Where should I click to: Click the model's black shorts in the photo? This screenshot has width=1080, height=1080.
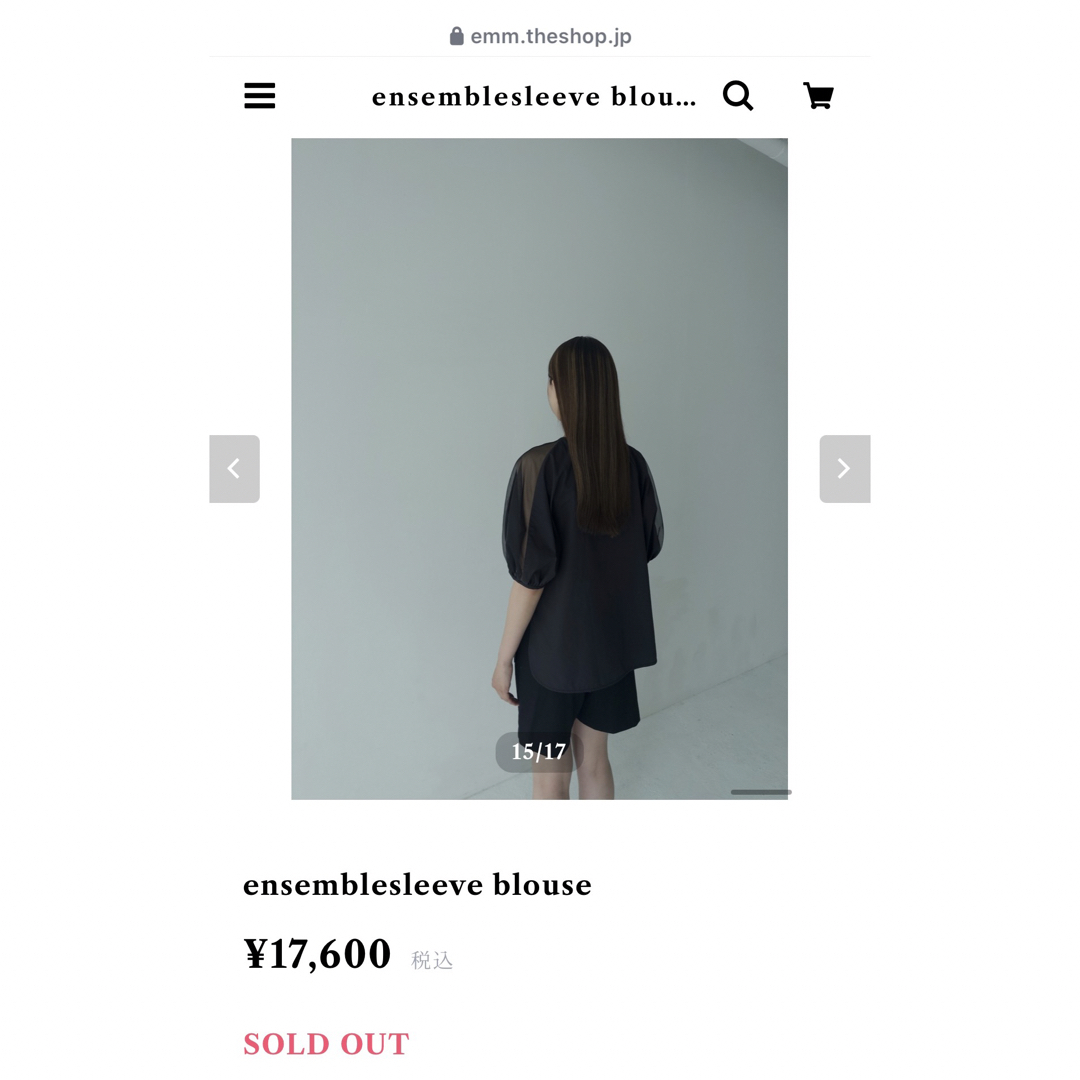(577, 709)
